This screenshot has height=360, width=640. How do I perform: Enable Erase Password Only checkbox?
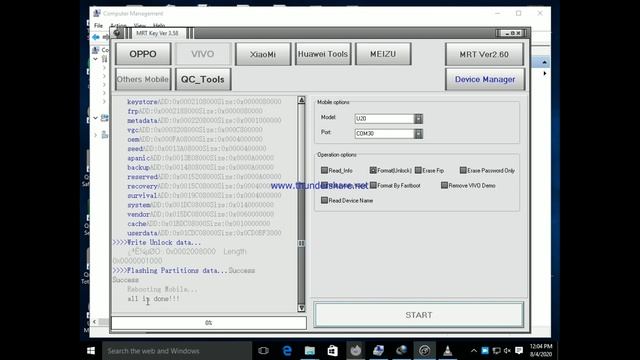[463, 170]
